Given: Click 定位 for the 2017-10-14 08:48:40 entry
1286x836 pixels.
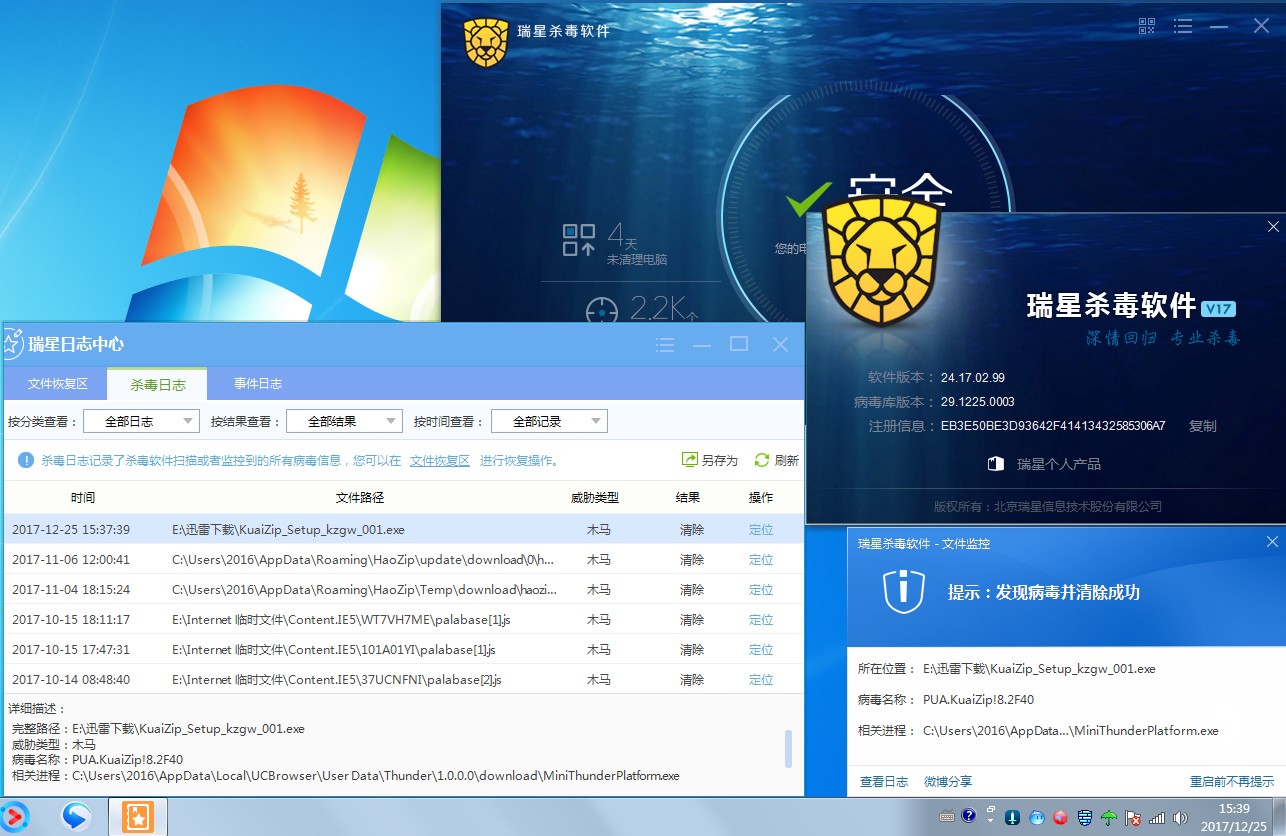Looking at the screenshot, I should tap(761, 680).
